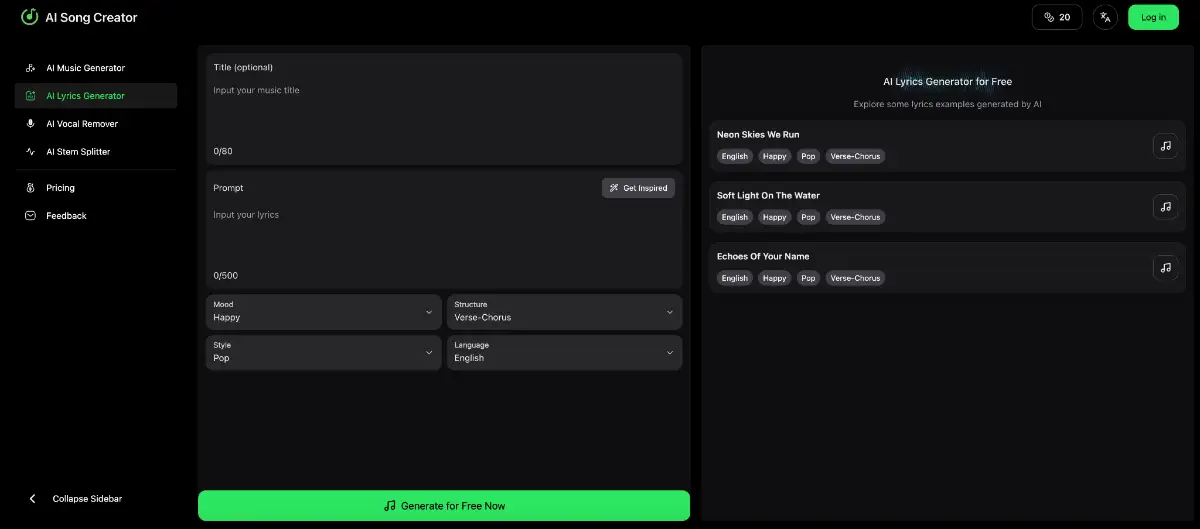The image size is (1200, 529).
Task: Click the credits counter showing 20
Action: pyautogui.click(x=1057, y=17)
